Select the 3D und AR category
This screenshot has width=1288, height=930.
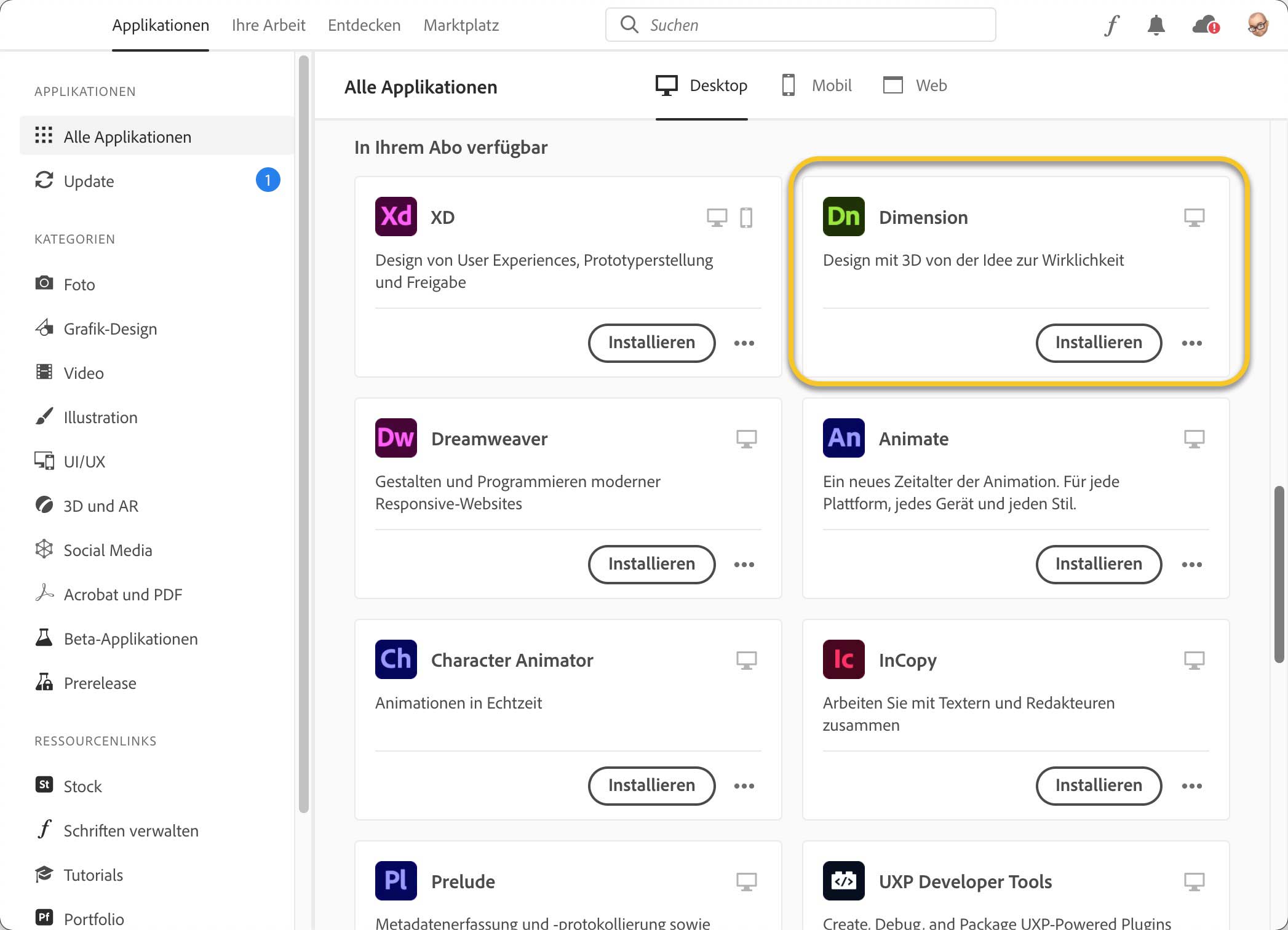pos(101,506)
